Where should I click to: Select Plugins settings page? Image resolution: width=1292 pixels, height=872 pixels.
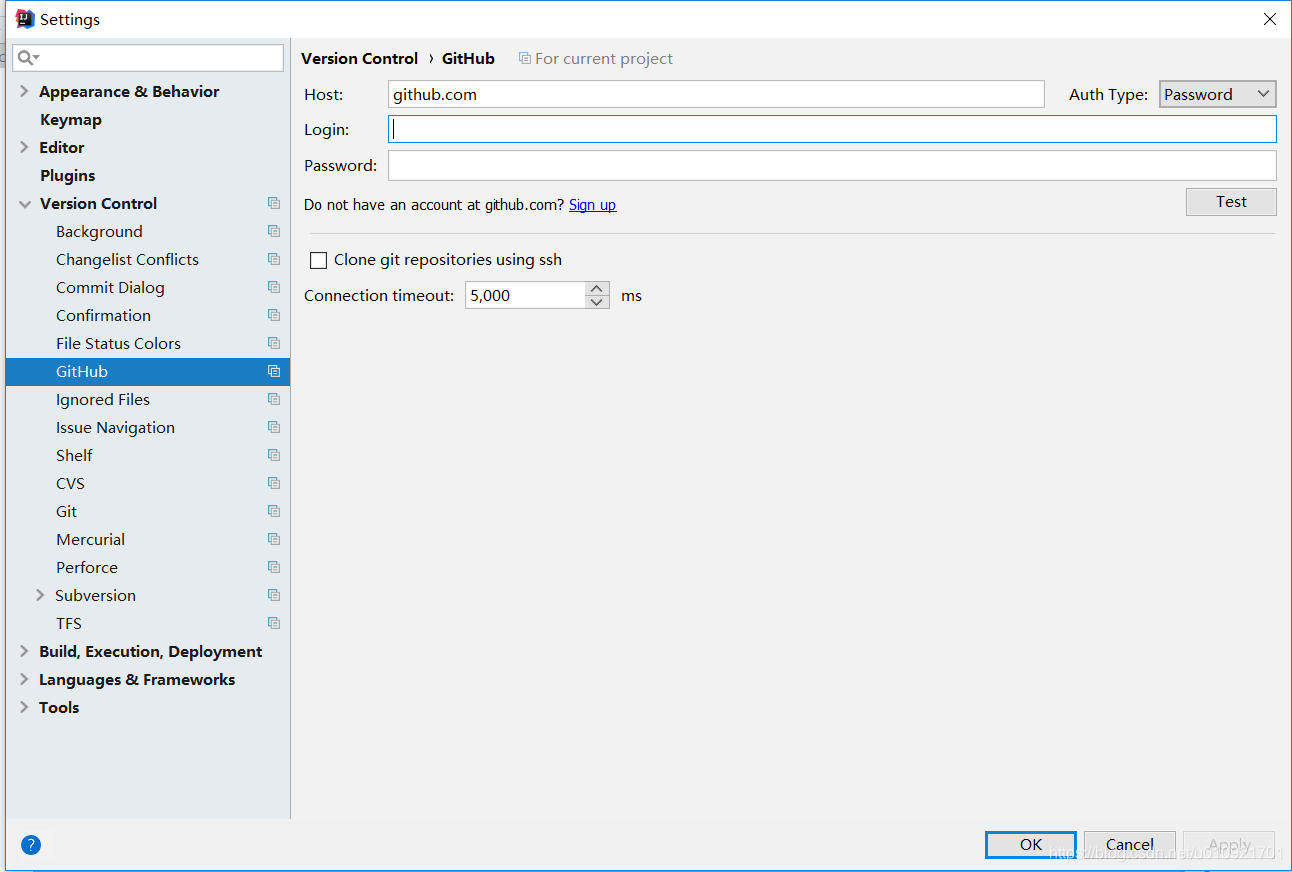pos(68,175)
